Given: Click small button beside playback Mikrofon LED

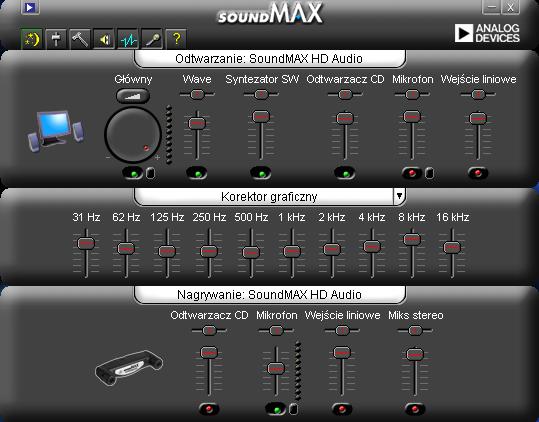Looking at the screenshot, I should click(x=429, y=173).
